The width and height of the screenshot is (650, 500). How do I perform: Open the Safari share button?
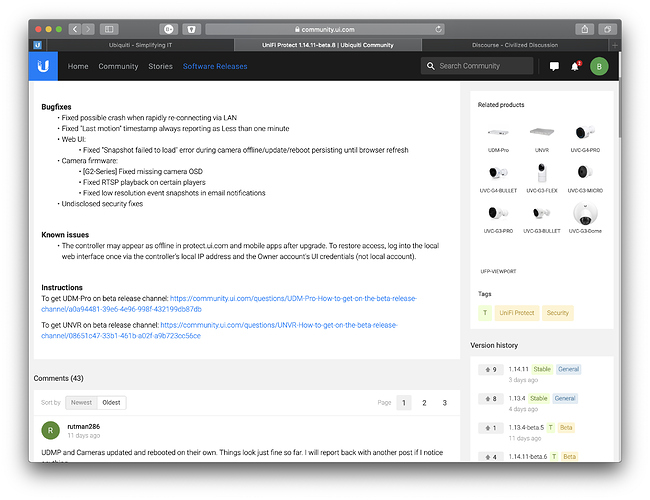(585, 29)
